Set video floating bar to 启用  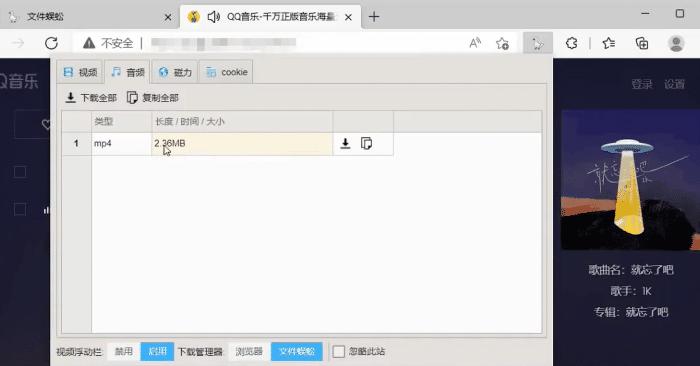(157, 351)
